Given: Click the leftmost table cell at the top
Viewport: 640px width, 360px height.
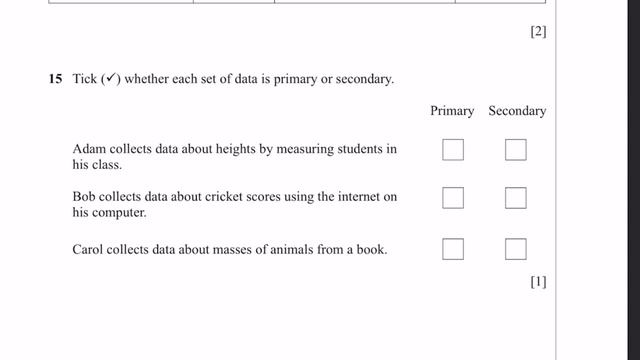Looking at the screenshot, I should [121, 2].
